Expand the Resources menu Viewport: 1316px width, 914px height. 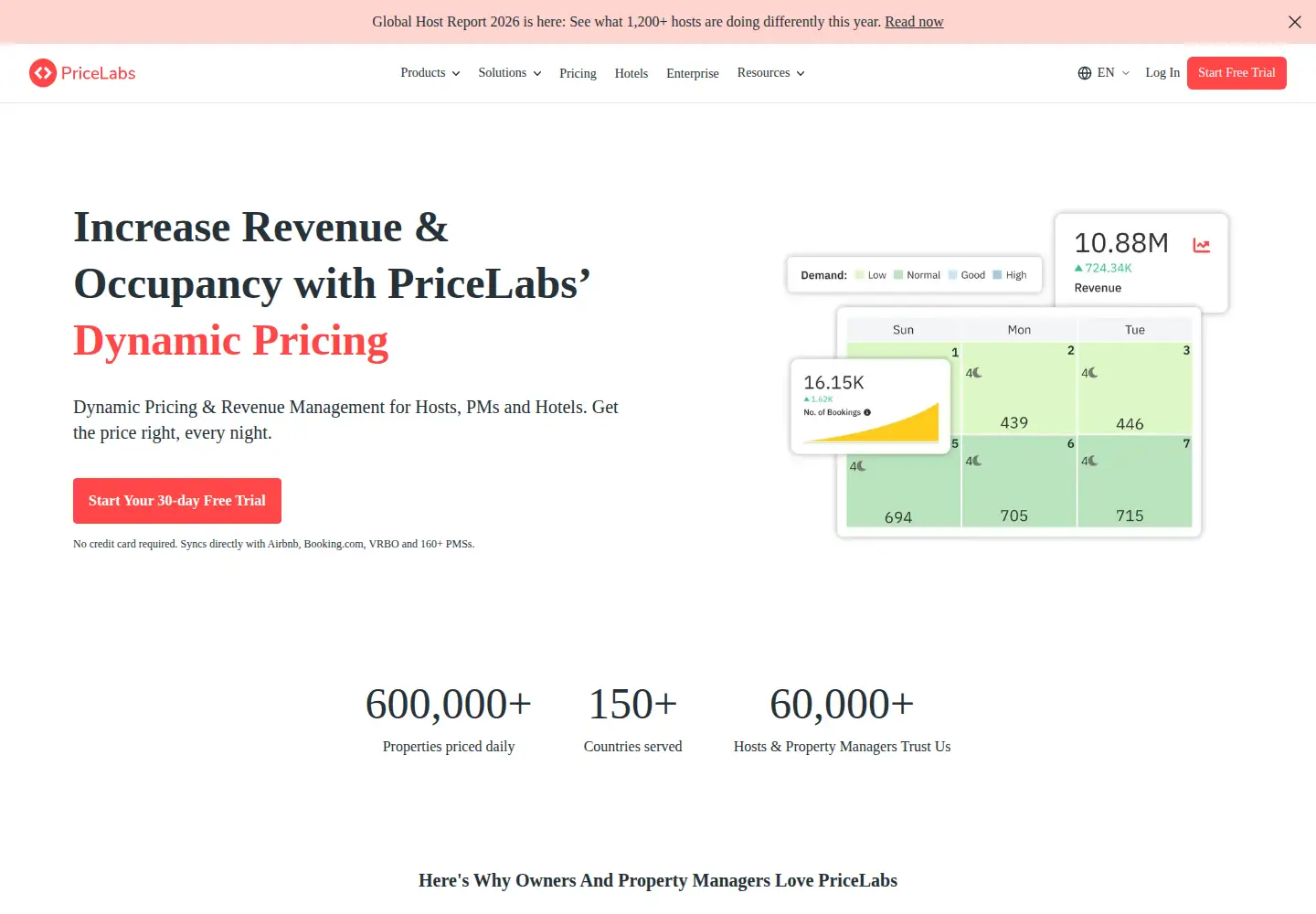pyautogui.click(x=770, y=73)
